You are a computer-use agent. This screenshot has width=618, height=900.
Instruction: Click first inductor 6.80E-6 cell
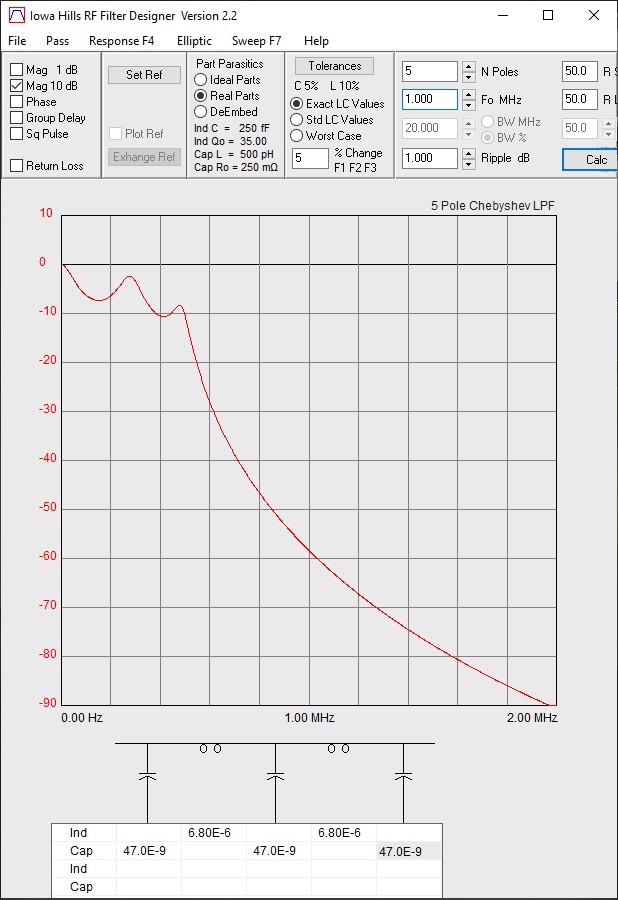coord(214,833)
